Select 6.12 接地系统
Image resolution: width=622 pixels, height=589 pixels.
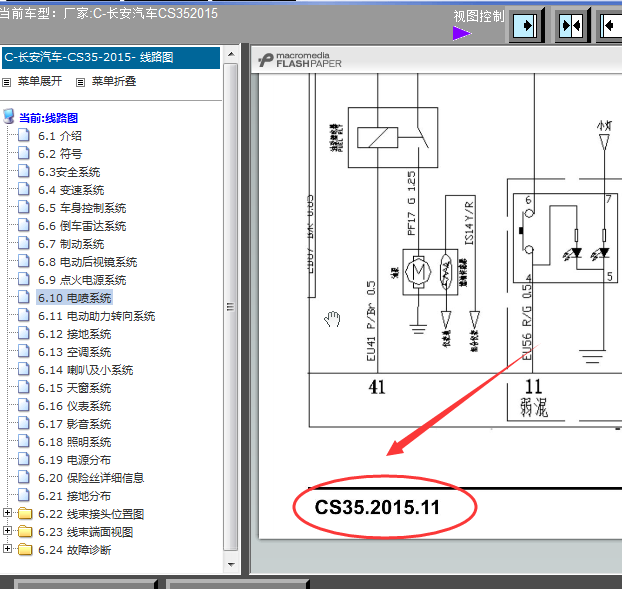(75, 334)
